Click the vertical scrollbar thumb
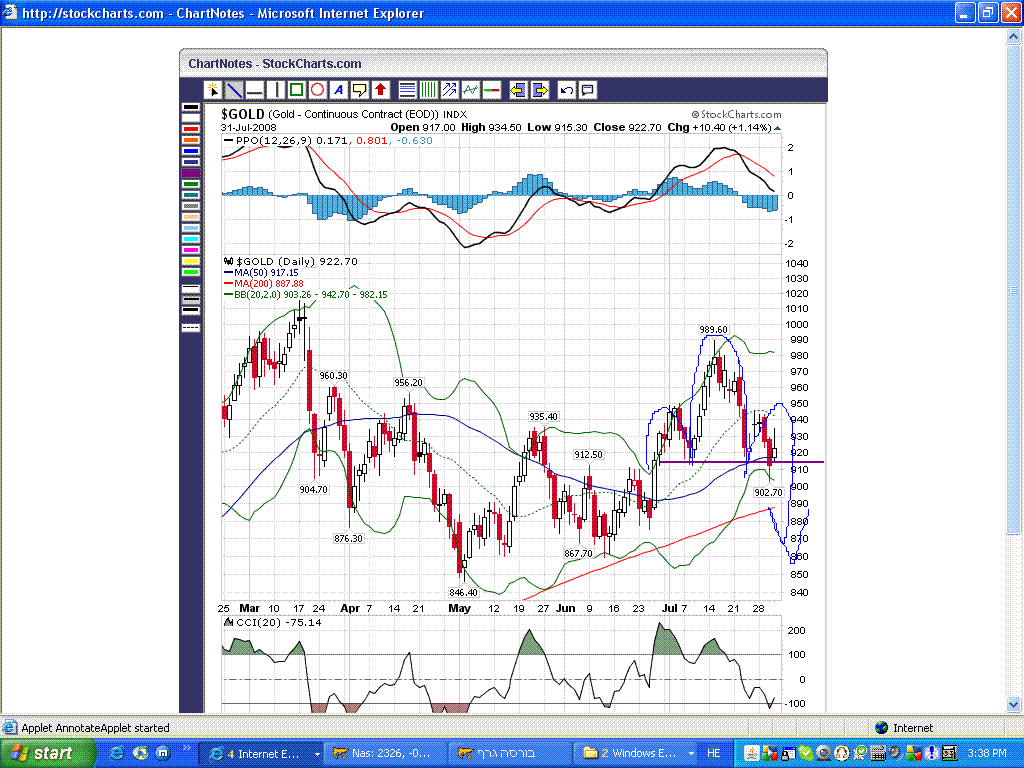Image resolution: width=1024 pixels, height=768 pixels. (1014, 289)
